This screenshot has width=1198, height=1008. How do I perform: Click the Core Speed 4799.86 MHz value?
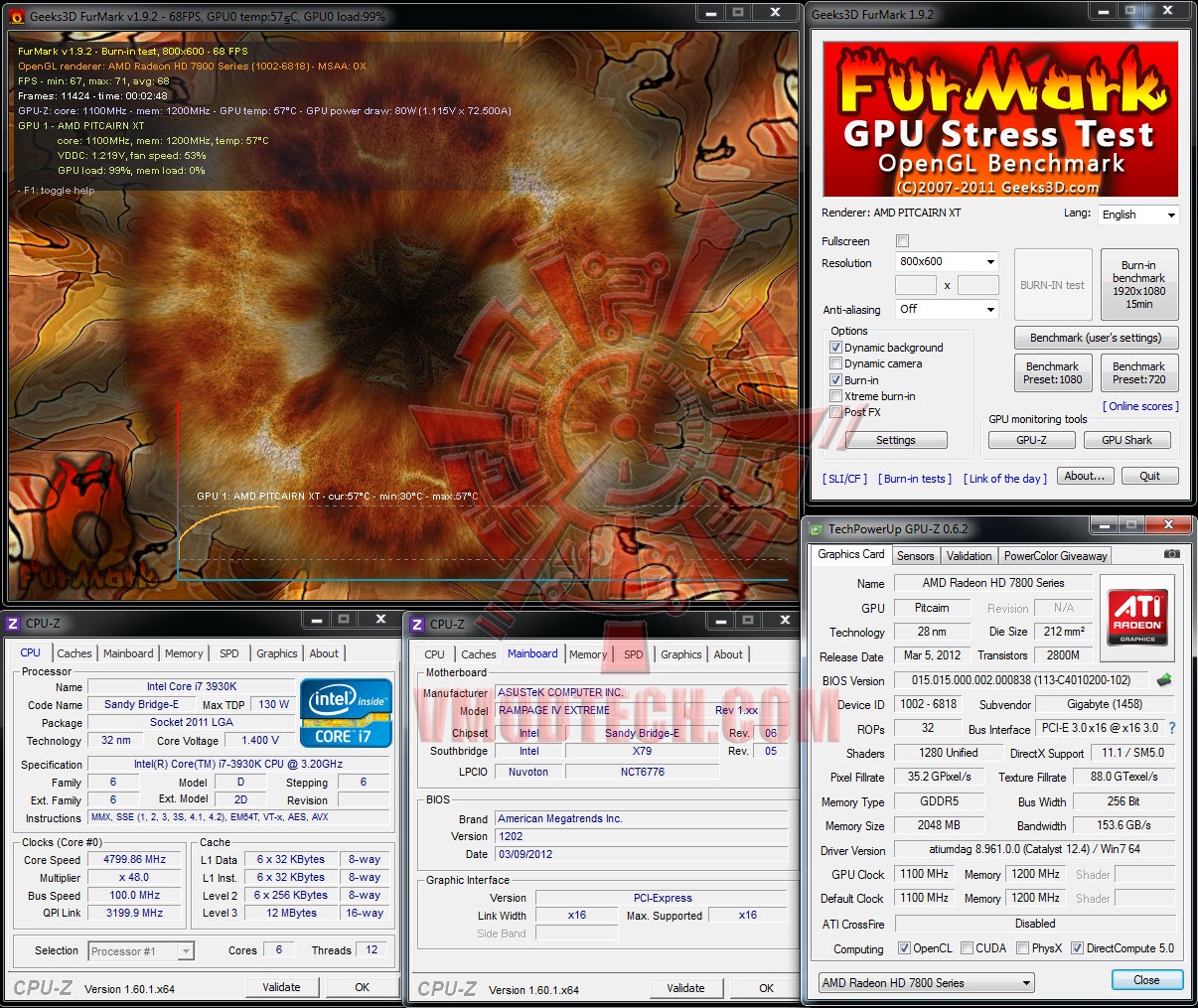coord(135,860)
